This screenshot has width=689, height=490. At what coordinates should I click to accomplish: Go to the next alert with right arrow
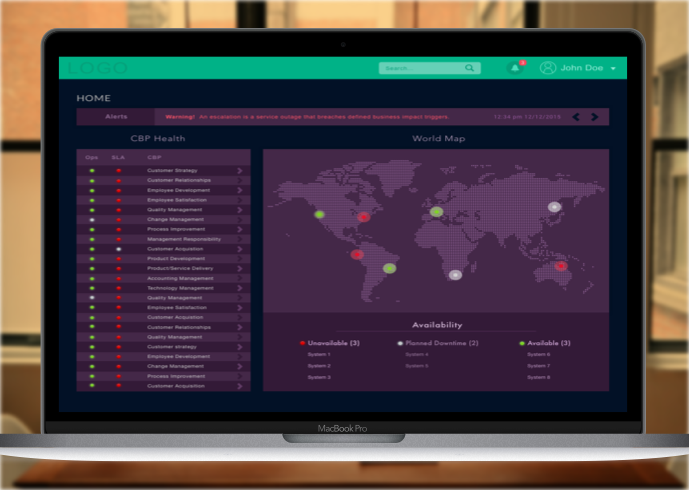[x=595, y=117]
